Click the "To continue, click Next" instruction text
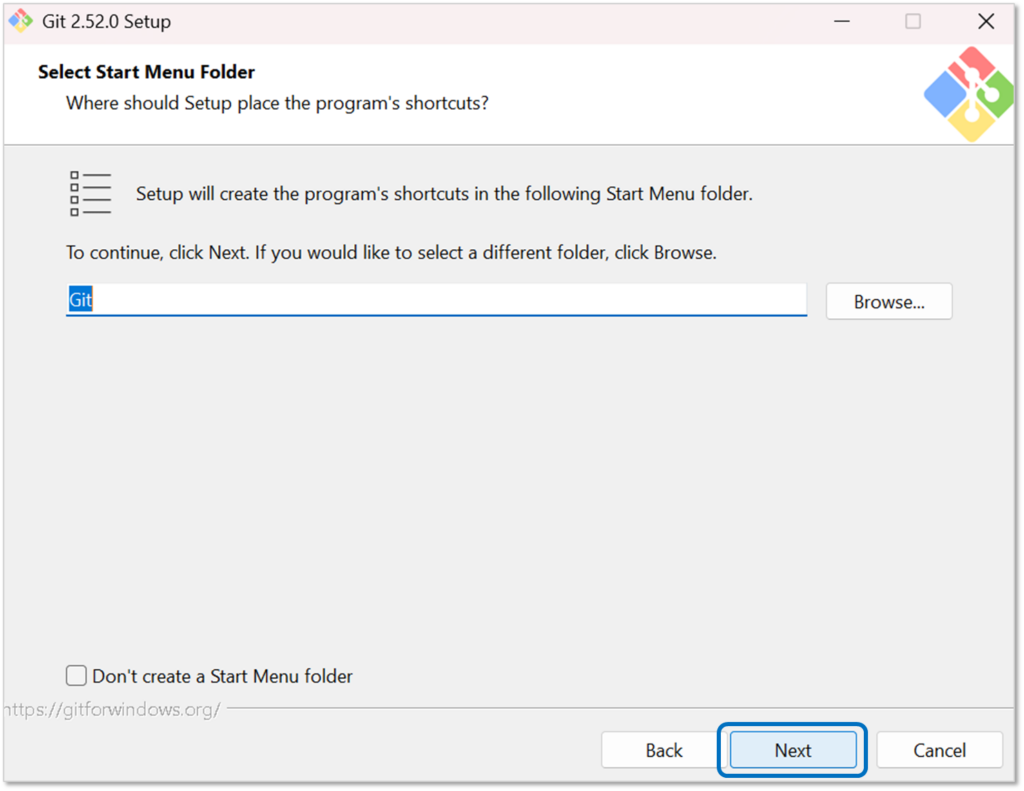 coord(391,252)
